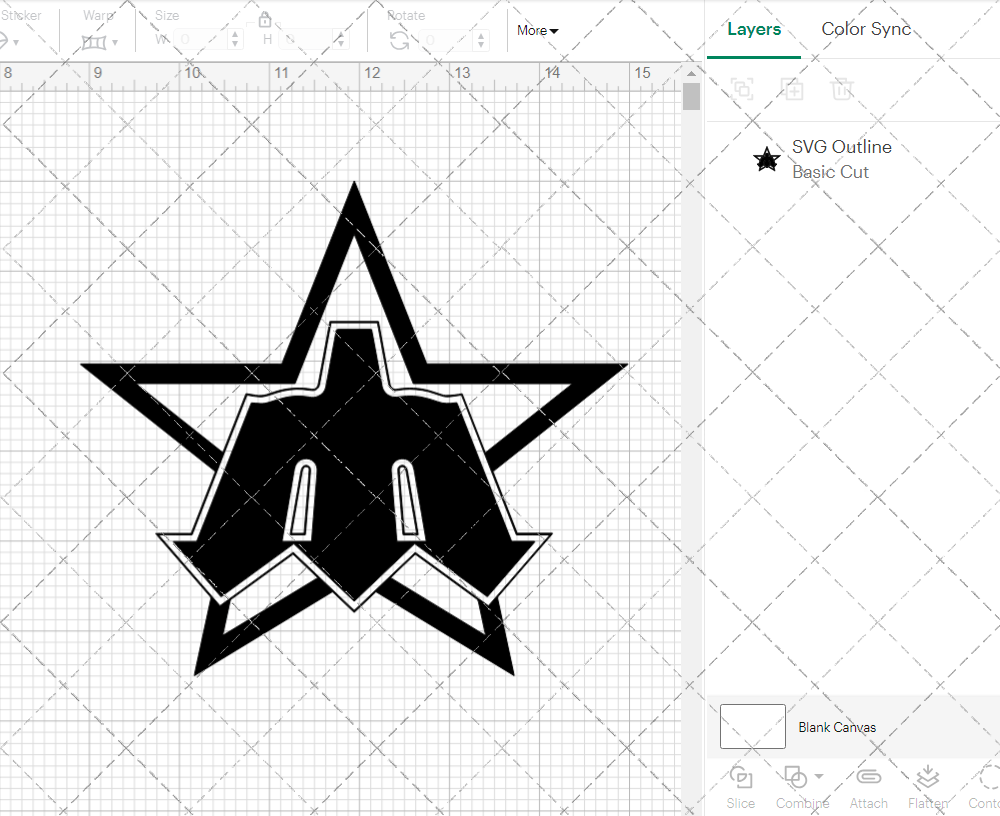Screen dimensions: 1000x816
Task: Click the Attach icon
Action: 868,778
